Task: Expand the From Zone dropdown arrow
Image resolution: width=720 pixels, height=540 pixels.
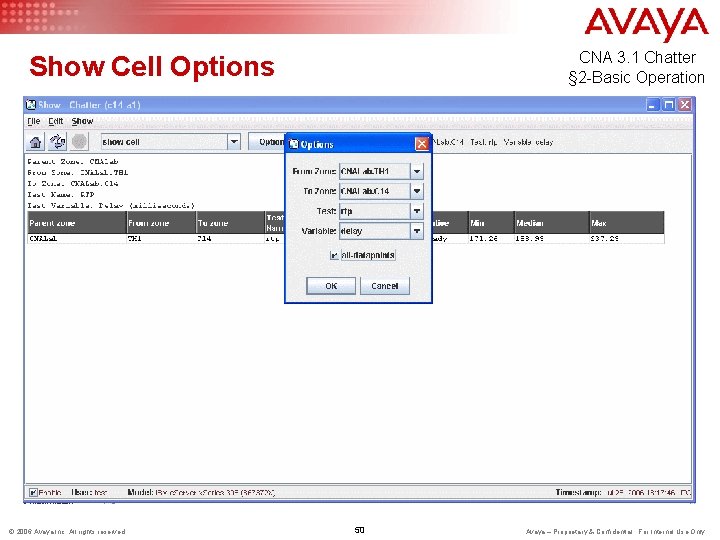Action: coord(416,171)
